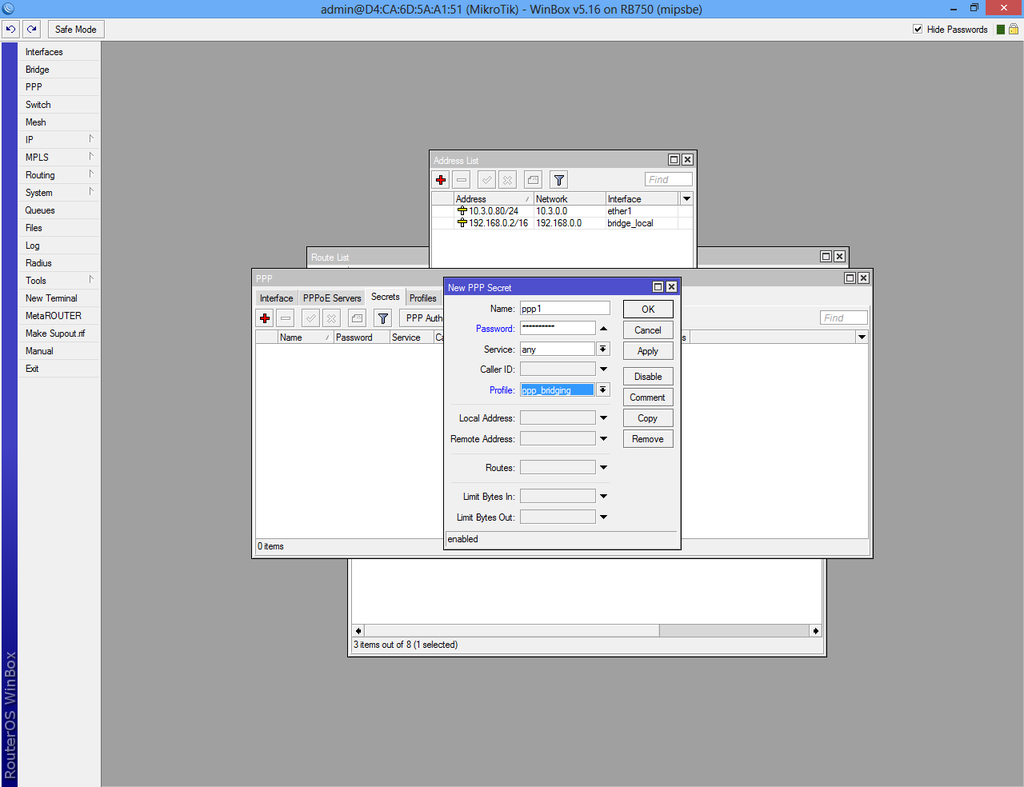Screen dimensions: 1024x787
Task: Expand the Caller ID field arrow
Action: pyautogui.click(x=603, y=370)
